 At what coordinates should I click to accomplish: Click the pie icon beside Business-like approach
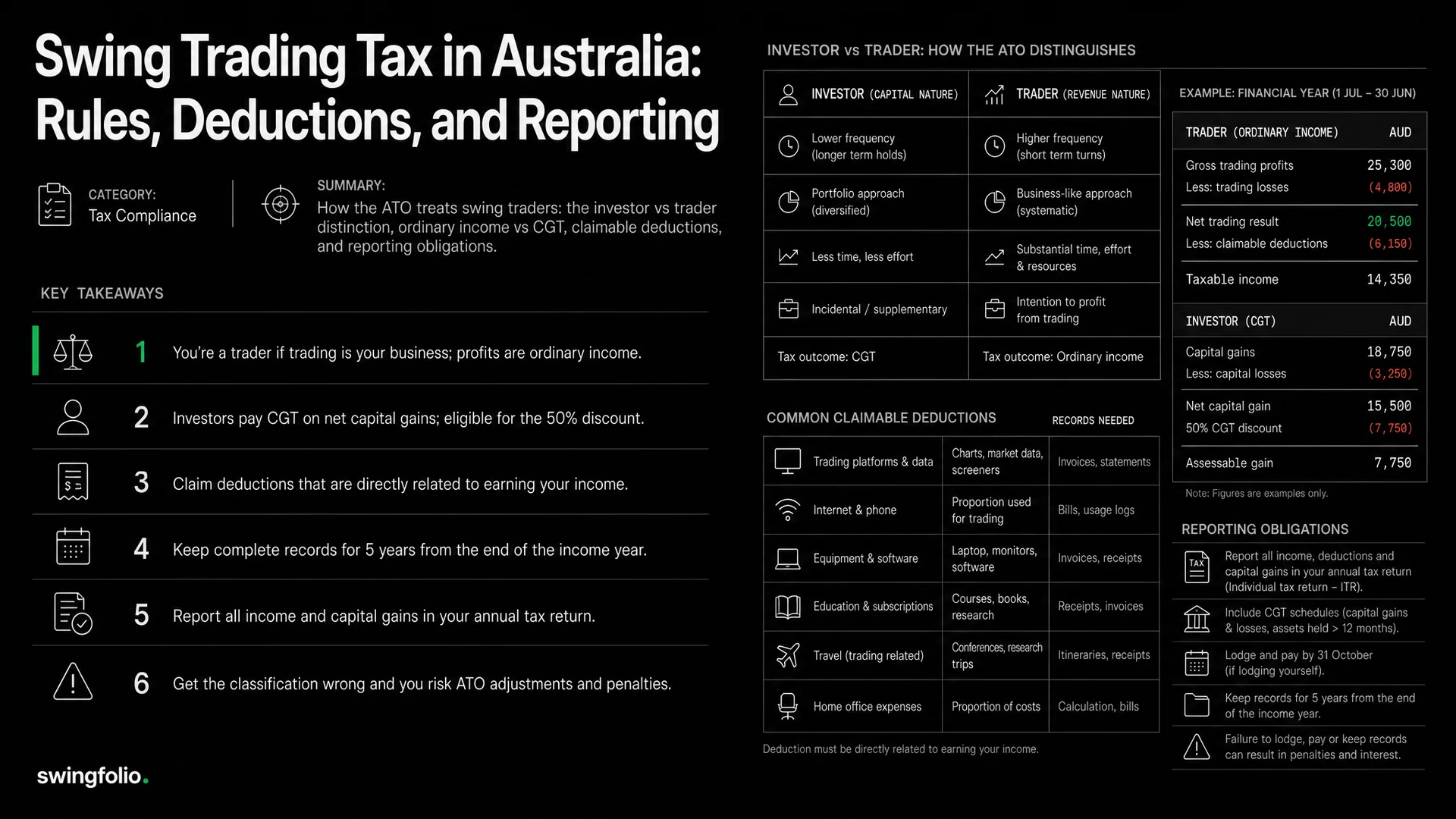pyautogui.click(x=994, y=202)
